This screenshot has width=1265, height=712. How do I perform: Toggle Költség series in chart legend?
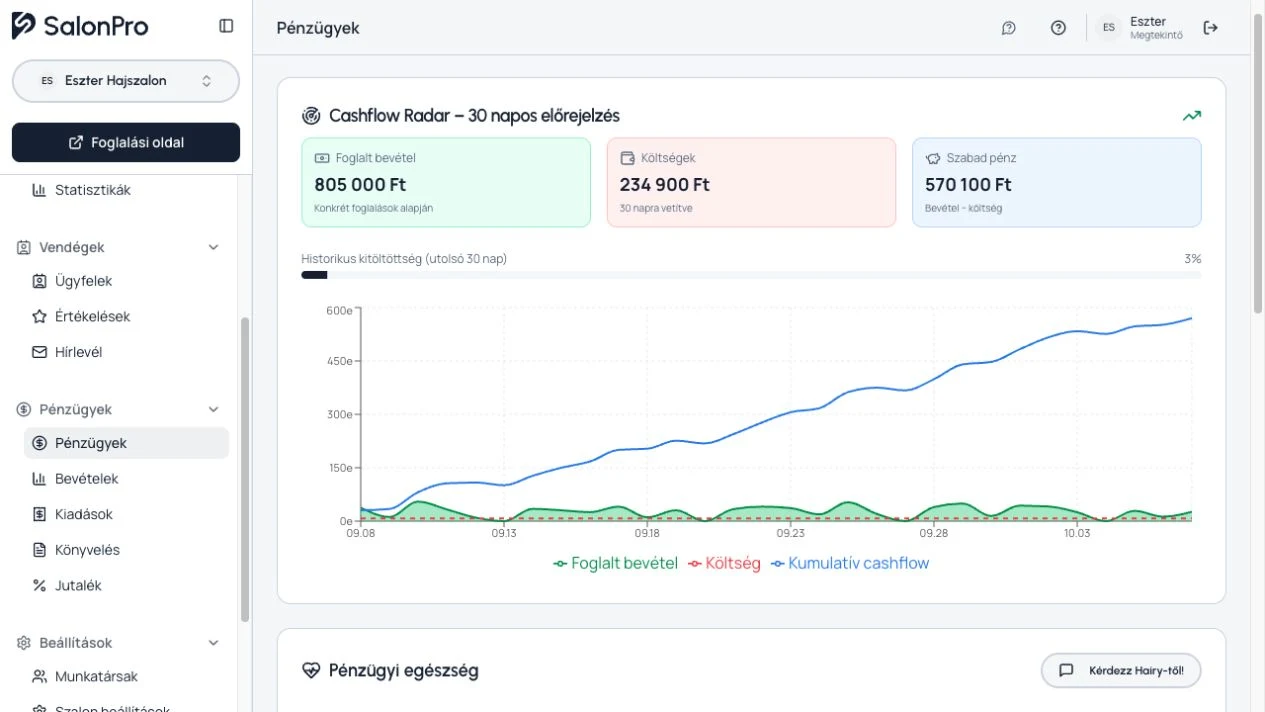tap(724, 563)
